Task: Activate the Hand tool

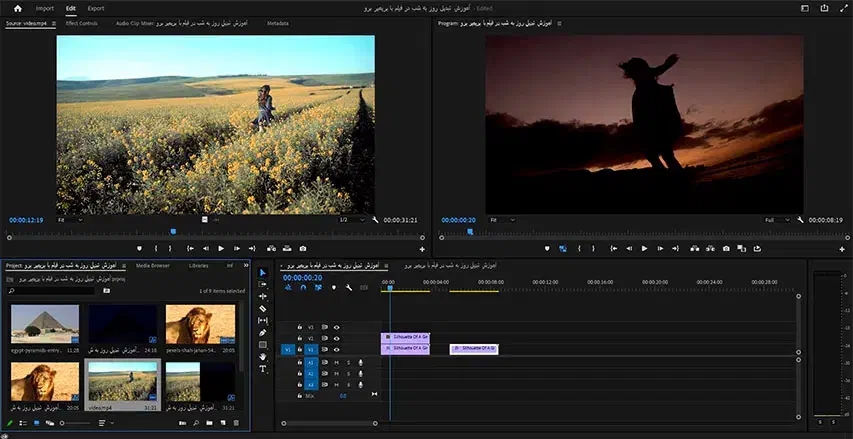Action: (x=263, y=357)
